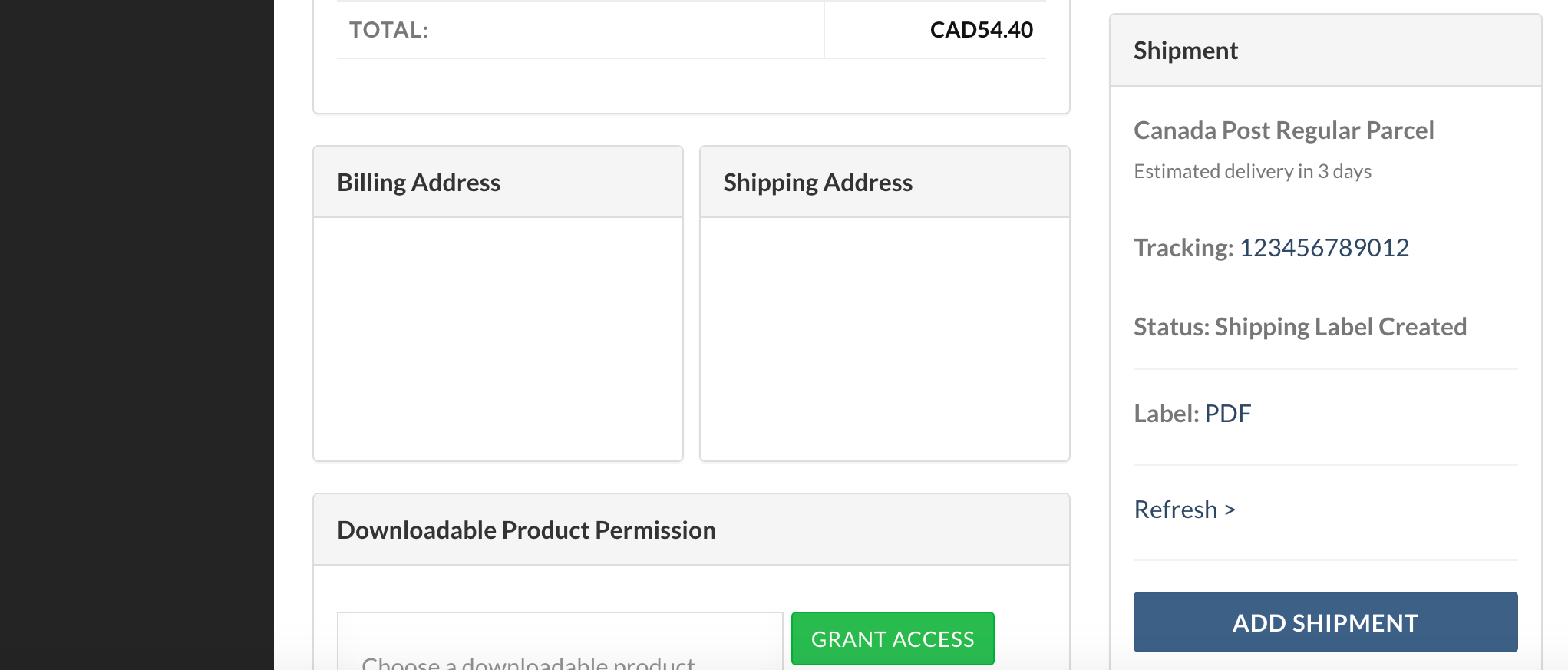
Task: Click the Shipping Address panel heading
Action: pos(818,183)
